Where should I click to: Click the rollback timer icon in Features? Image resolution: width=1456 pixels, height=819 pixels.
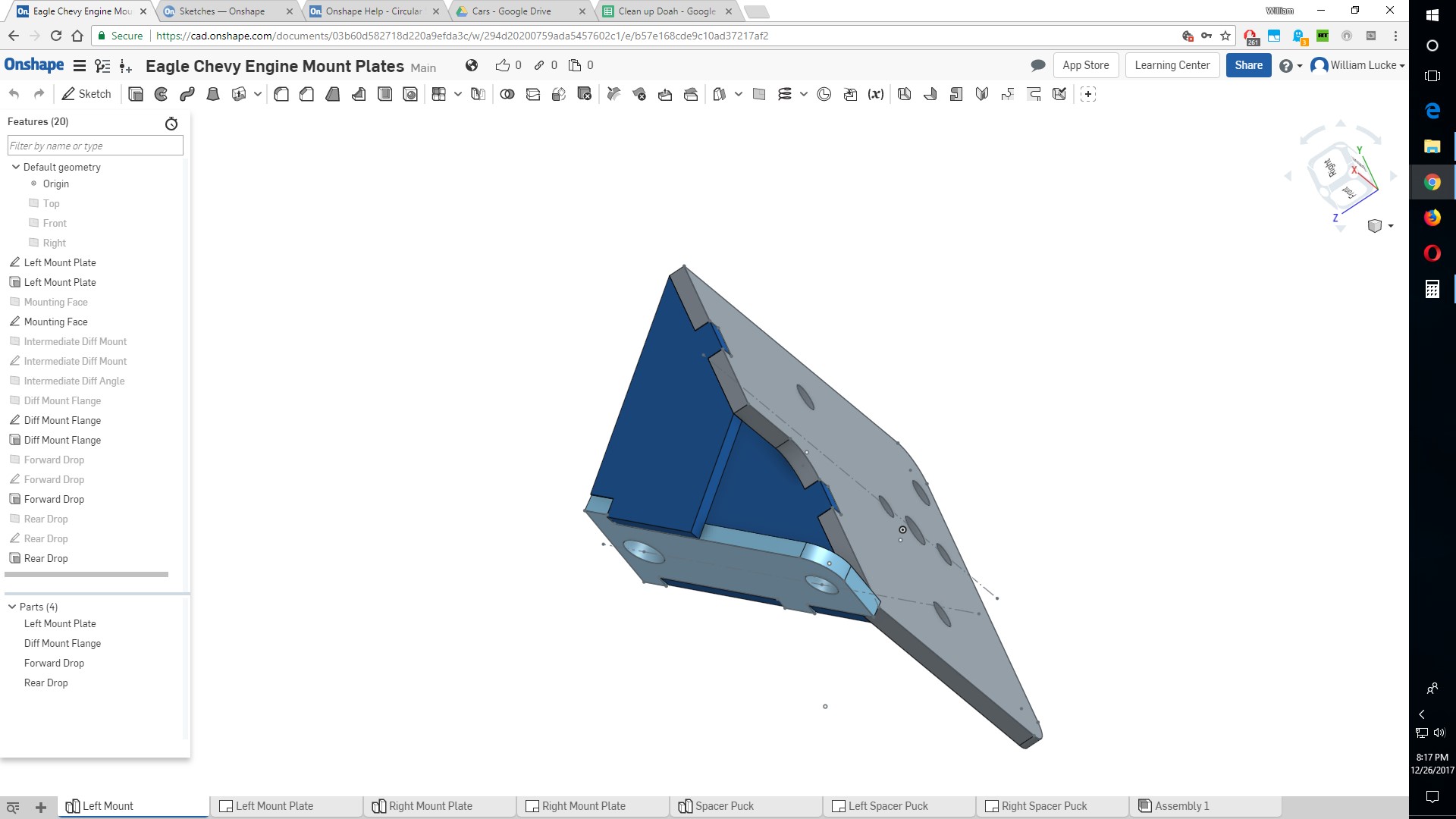(171, 123)
